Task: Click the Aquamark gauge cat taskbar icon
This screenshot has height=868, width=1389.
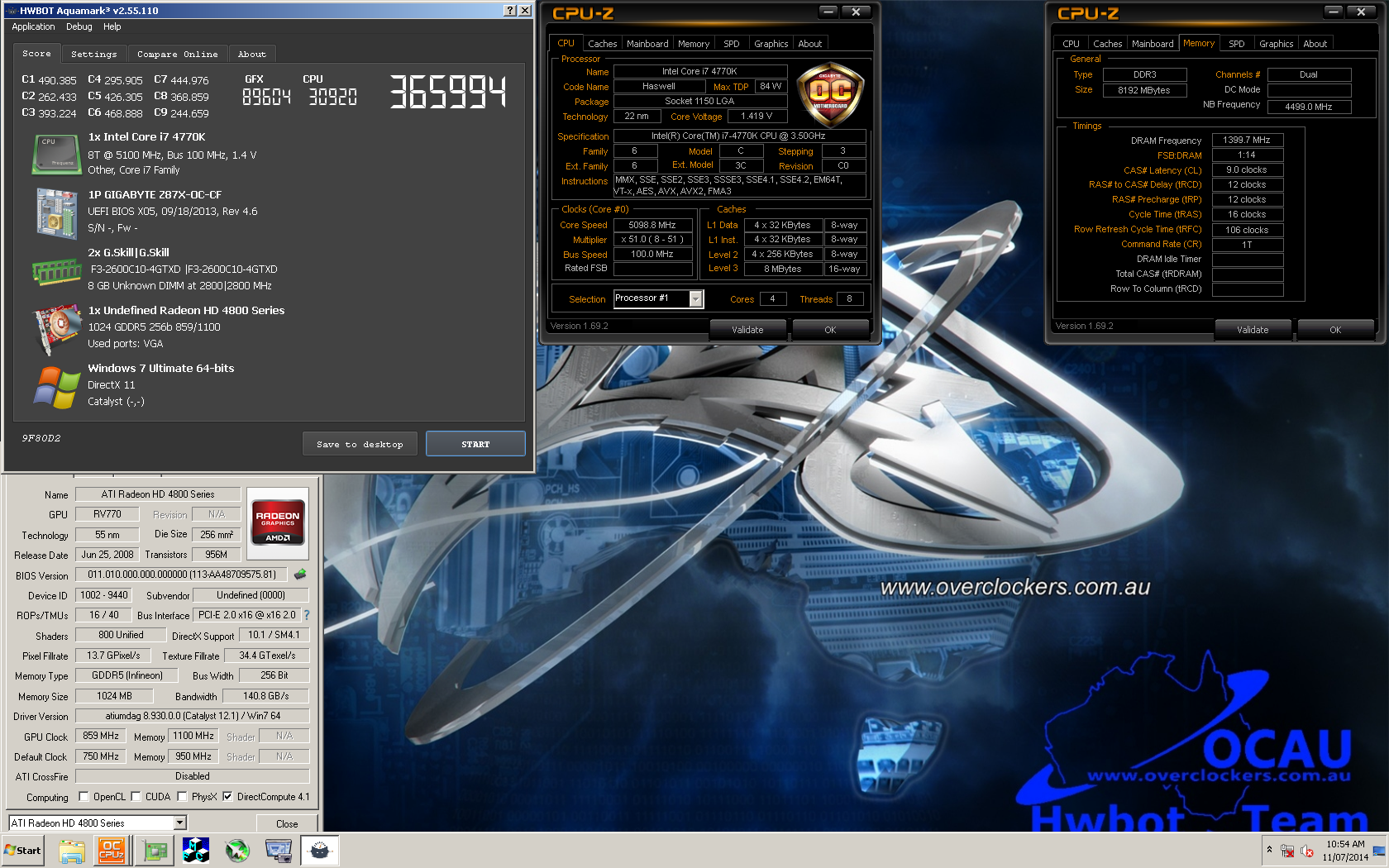Action: (320, 851)
